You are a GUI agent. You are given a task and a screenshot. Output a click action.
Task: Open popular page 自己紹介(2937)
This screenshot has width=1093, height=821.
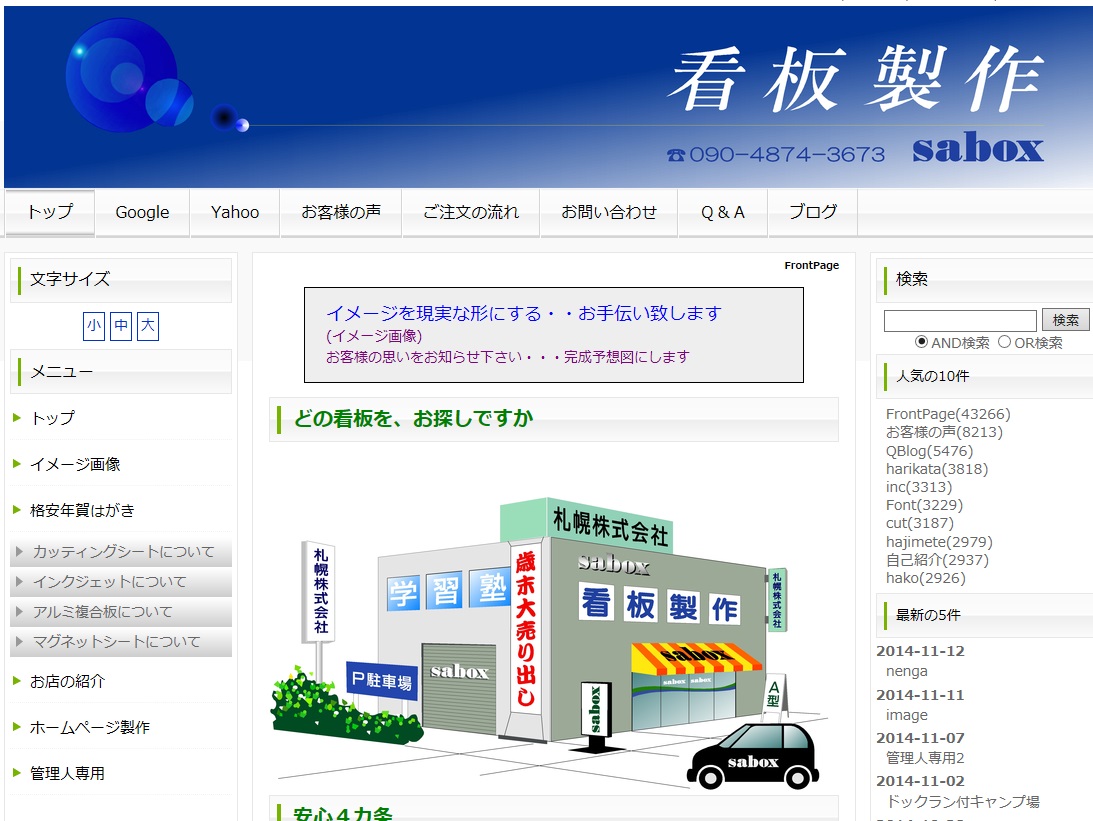(x=938, y=560)
